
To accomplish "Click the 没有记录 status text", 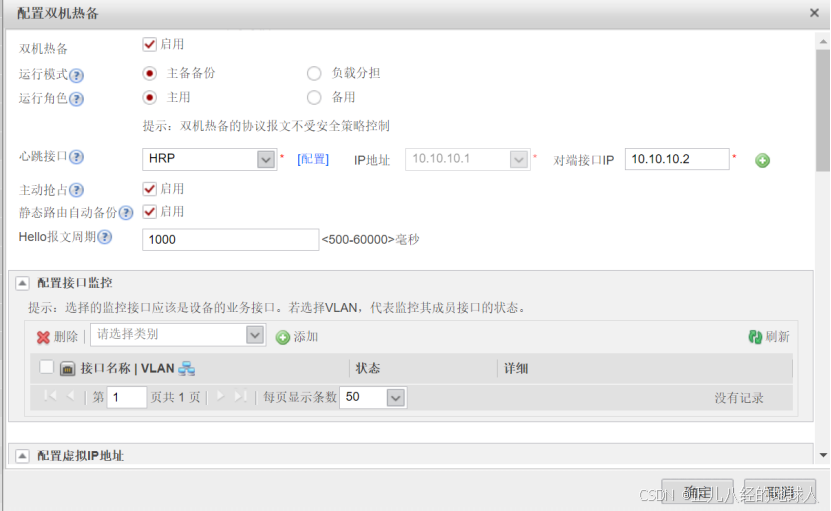I will pos(739,398).
